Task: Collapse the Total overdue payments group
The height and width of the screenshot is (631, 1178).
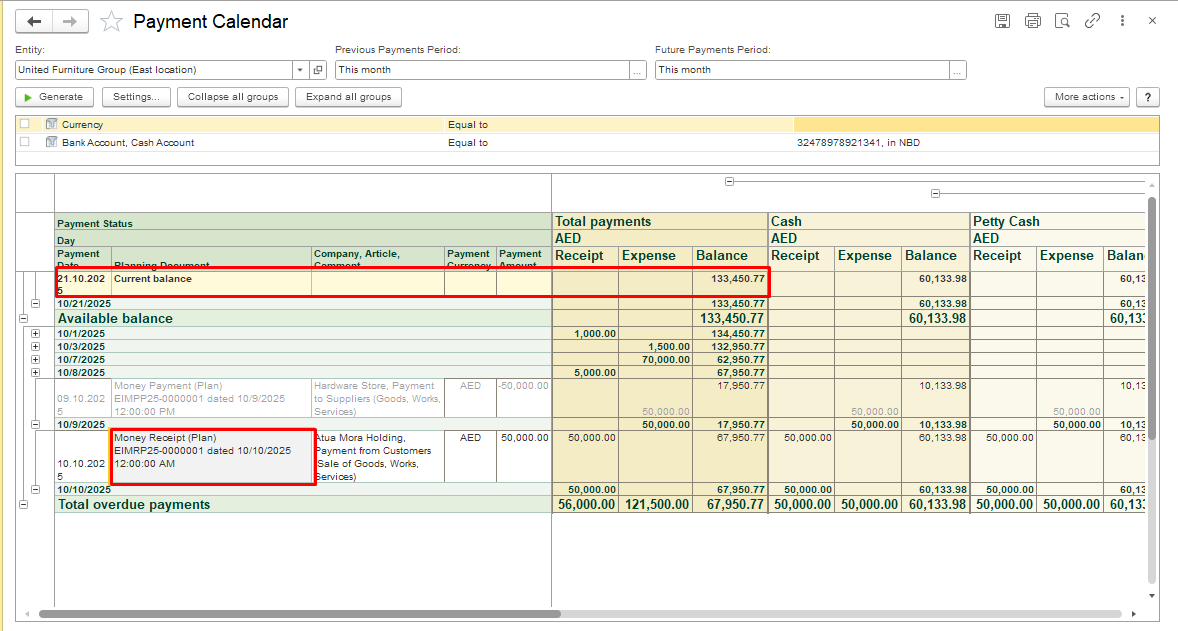Action: pos(23,505)
